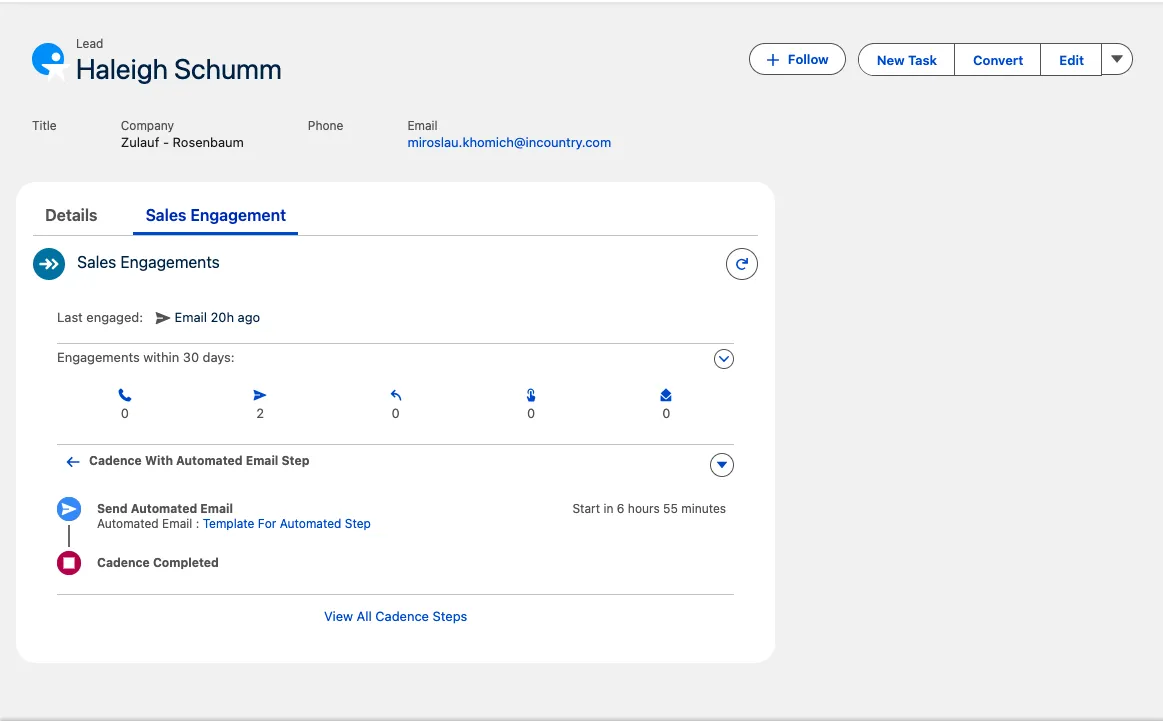Open the cadence options dropdown menu
The height and width of the screenshot is (721, 1163).
tap(721, 465)
